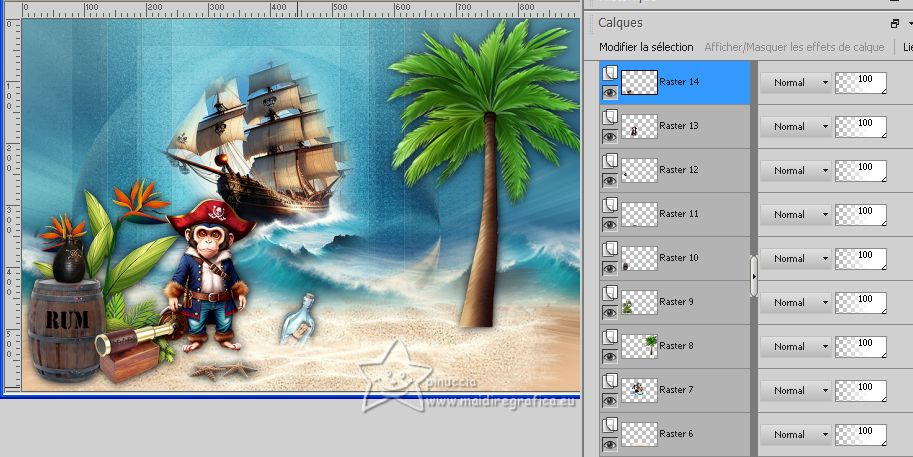The width and height of the screenshot is (913, 457).
Task: Open the blend mode dropdown for Raster 14
Action: (796, 83)
